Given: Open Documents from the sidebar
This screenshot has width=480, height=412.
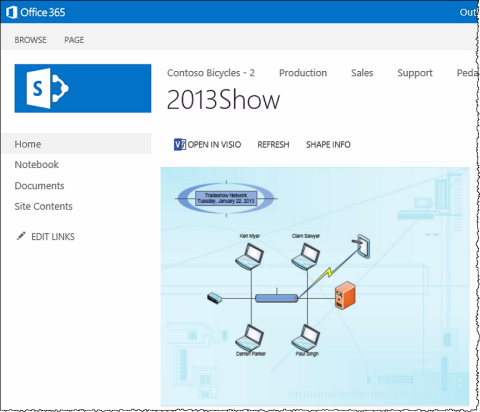Looking at the screenshot, I should click(39, 186).
